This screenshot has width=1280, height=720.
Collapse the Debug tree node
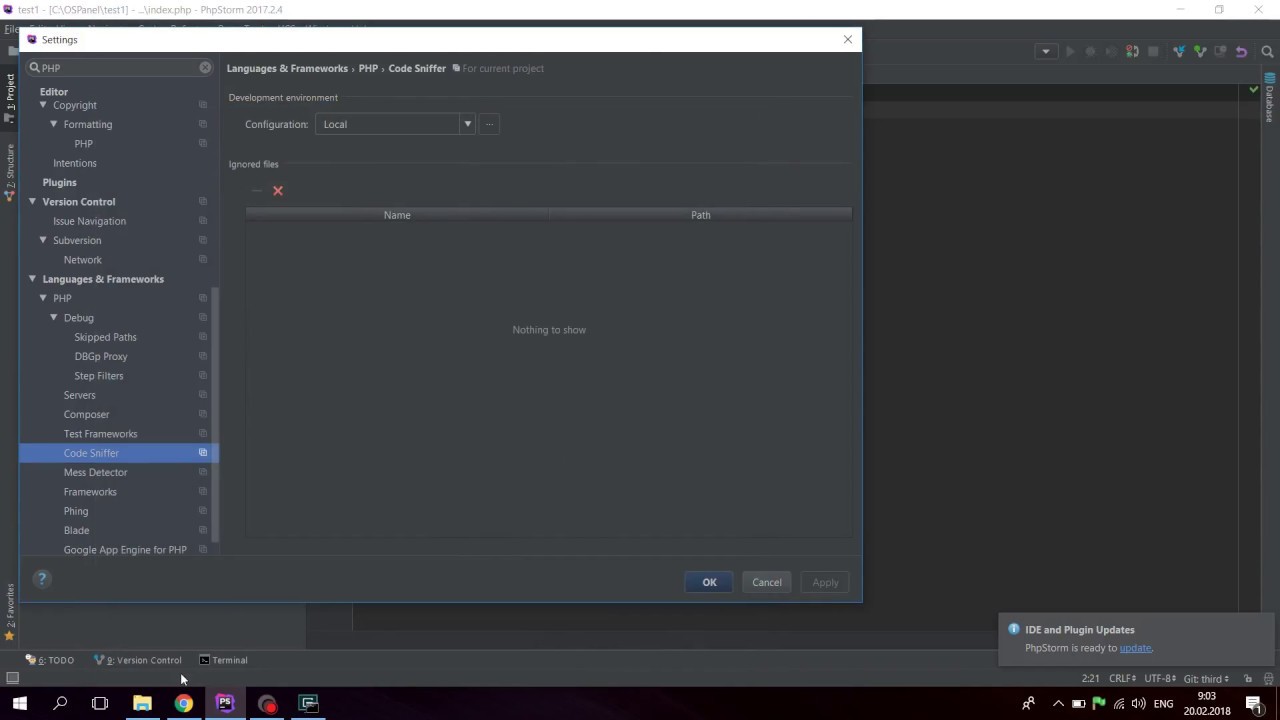pyautogui.click(x=54, y=317)
